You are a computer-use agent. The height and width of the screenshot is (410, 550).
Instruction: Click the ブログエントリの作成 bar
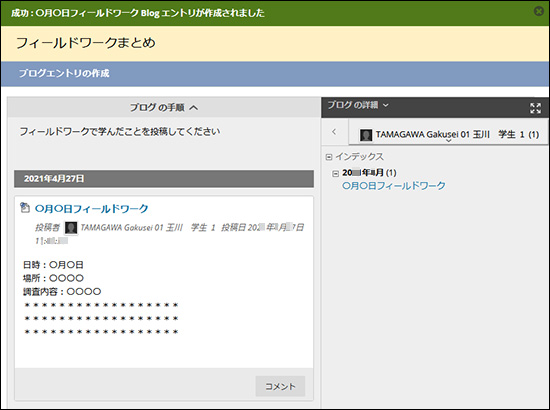(275, 74)
